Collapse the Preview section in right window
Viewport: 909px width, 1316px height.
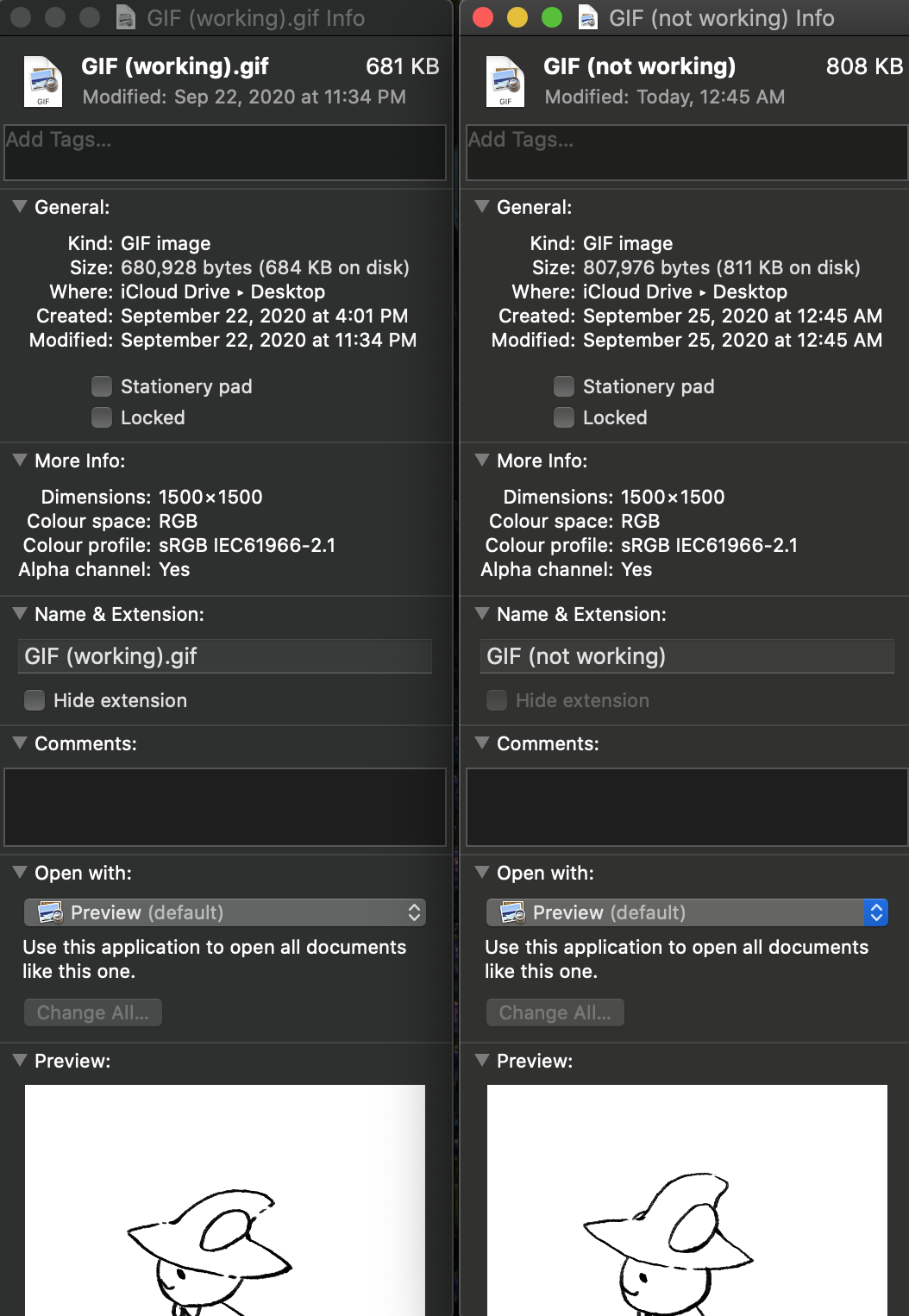[x=480, y=1061]
